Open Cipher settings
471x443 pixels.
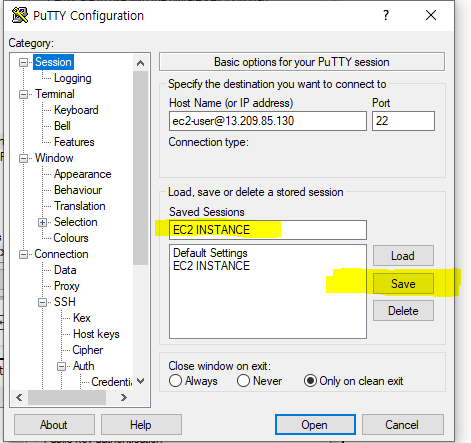pos(88,350)
